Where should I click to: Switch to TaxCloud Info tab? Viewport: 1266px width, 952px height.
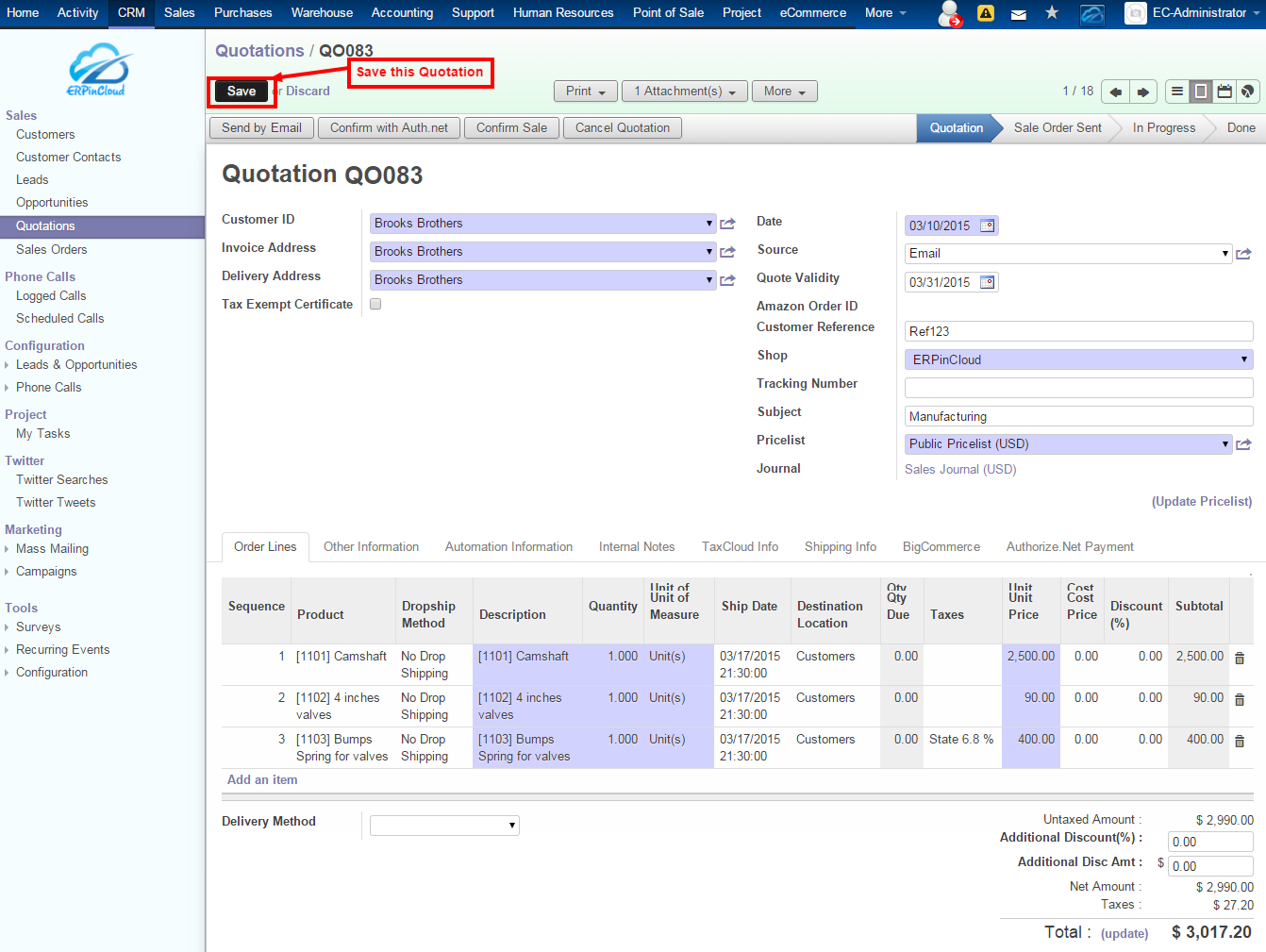[740, 547]
